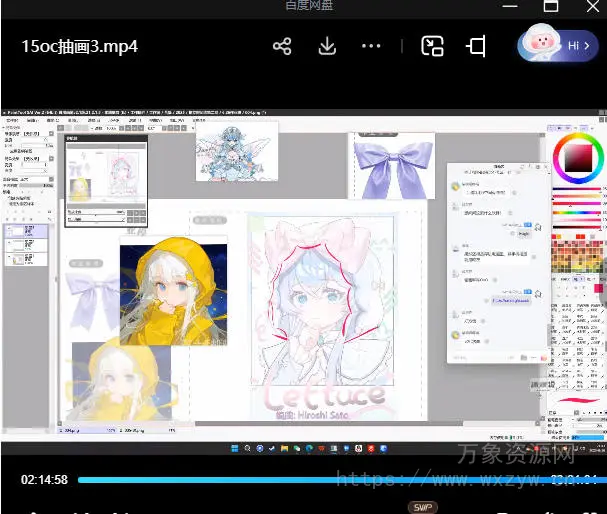Image resolution: width=607 pixels, height=514 pixels.
Task: Click the Windows Start icon in recorded taskbar
Action: click(x=233, y=445)
